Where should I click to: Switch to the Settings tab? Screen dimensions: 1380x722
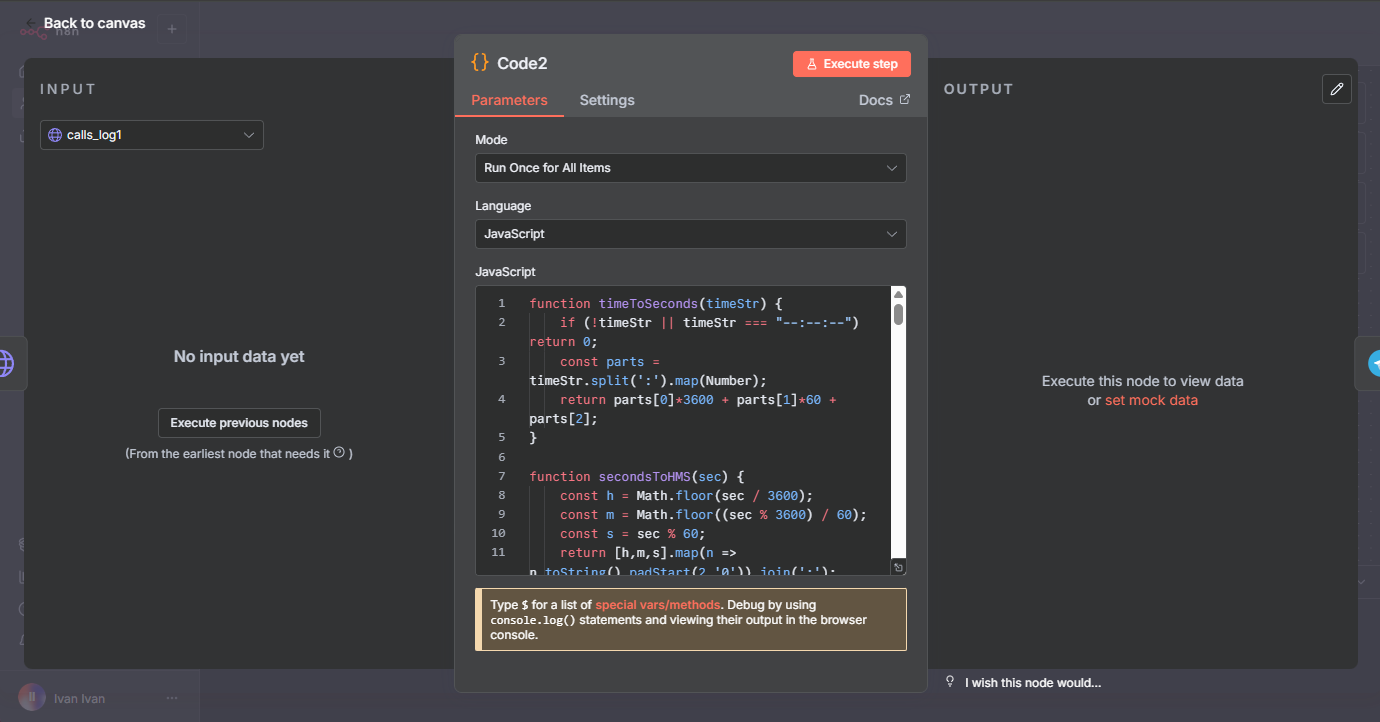[607, 100]
